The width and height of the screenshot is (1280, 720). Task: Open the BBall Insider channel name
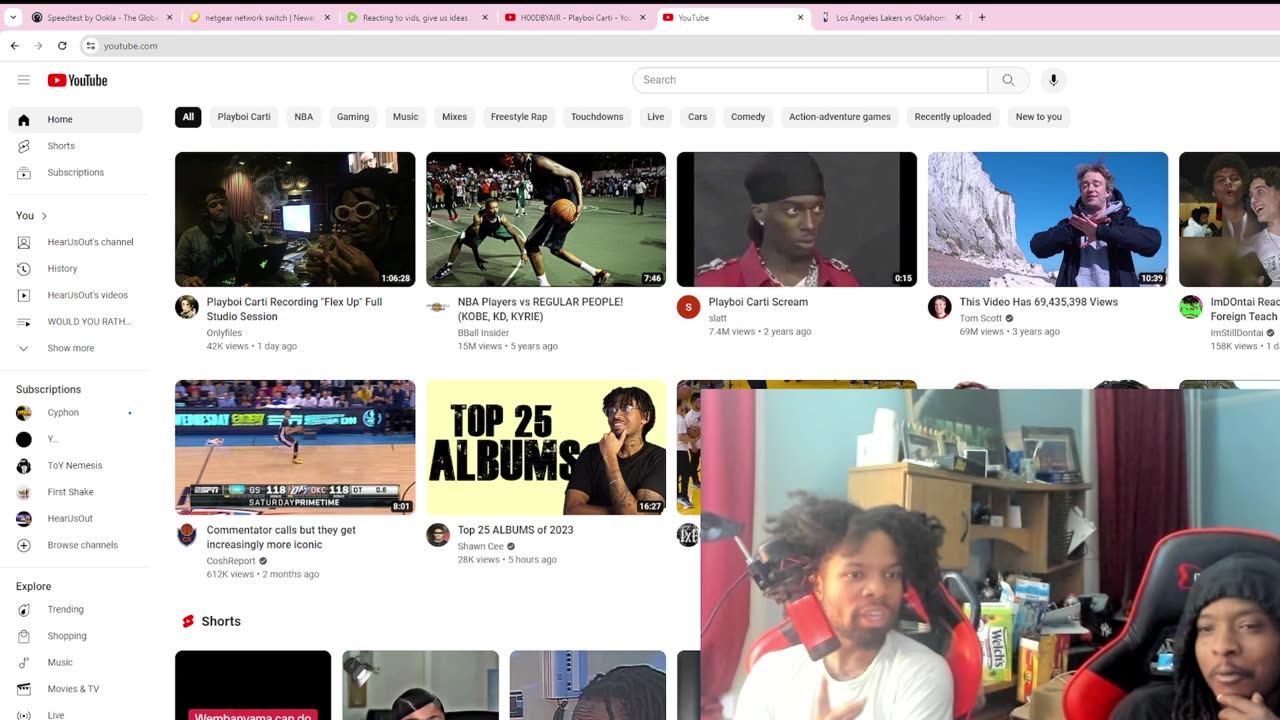click(x=483, y=333)
